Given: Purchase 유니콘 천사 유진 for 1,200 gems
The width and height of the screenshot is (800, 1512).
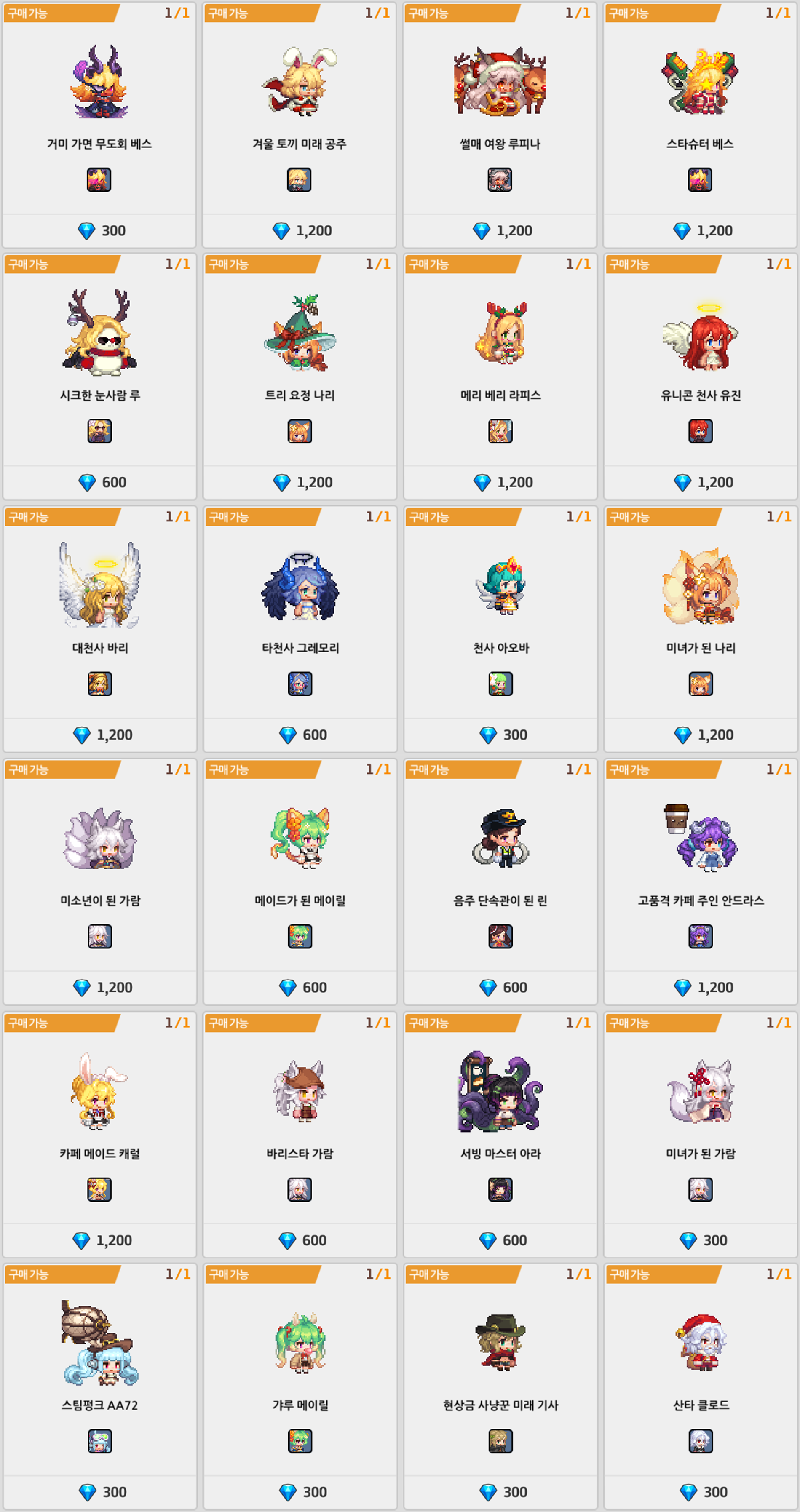Looking at the screenshot, I should pyautogui.click(x=701, y=483).
